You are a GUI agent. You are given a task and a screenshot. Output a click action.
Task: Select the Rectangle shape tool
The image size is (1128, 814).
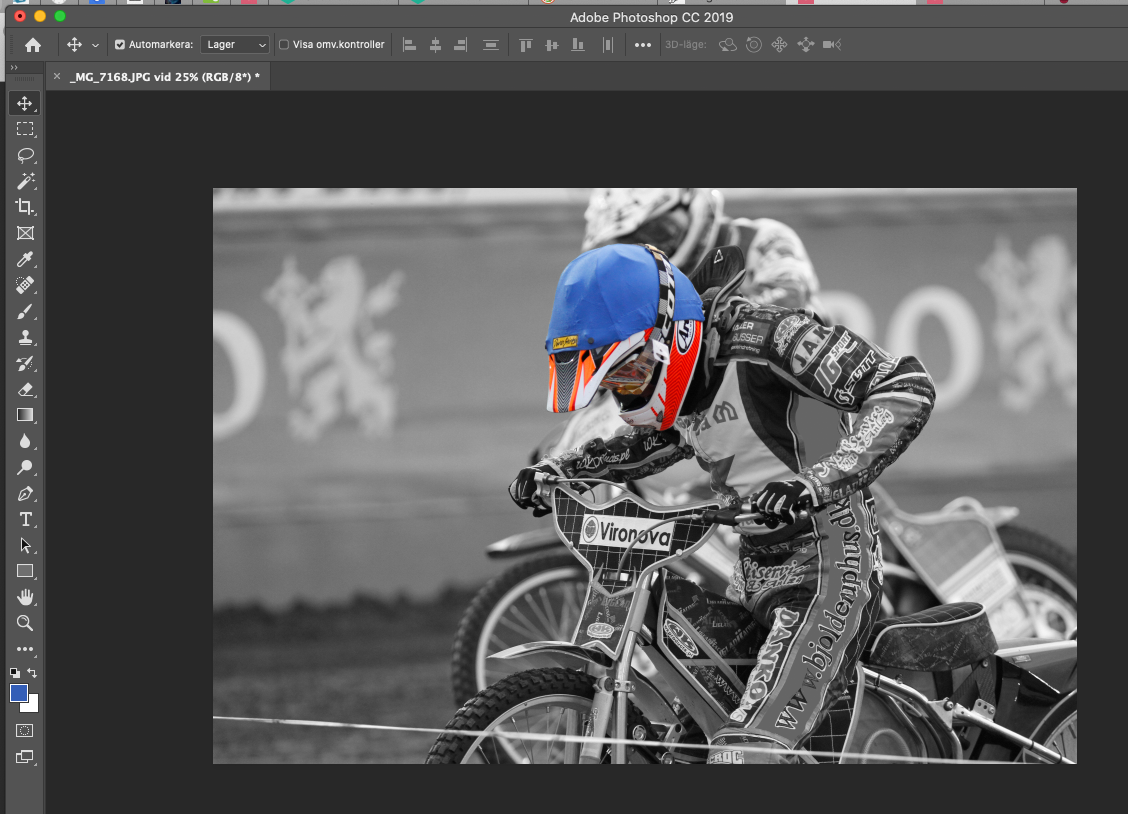(25, 571)
